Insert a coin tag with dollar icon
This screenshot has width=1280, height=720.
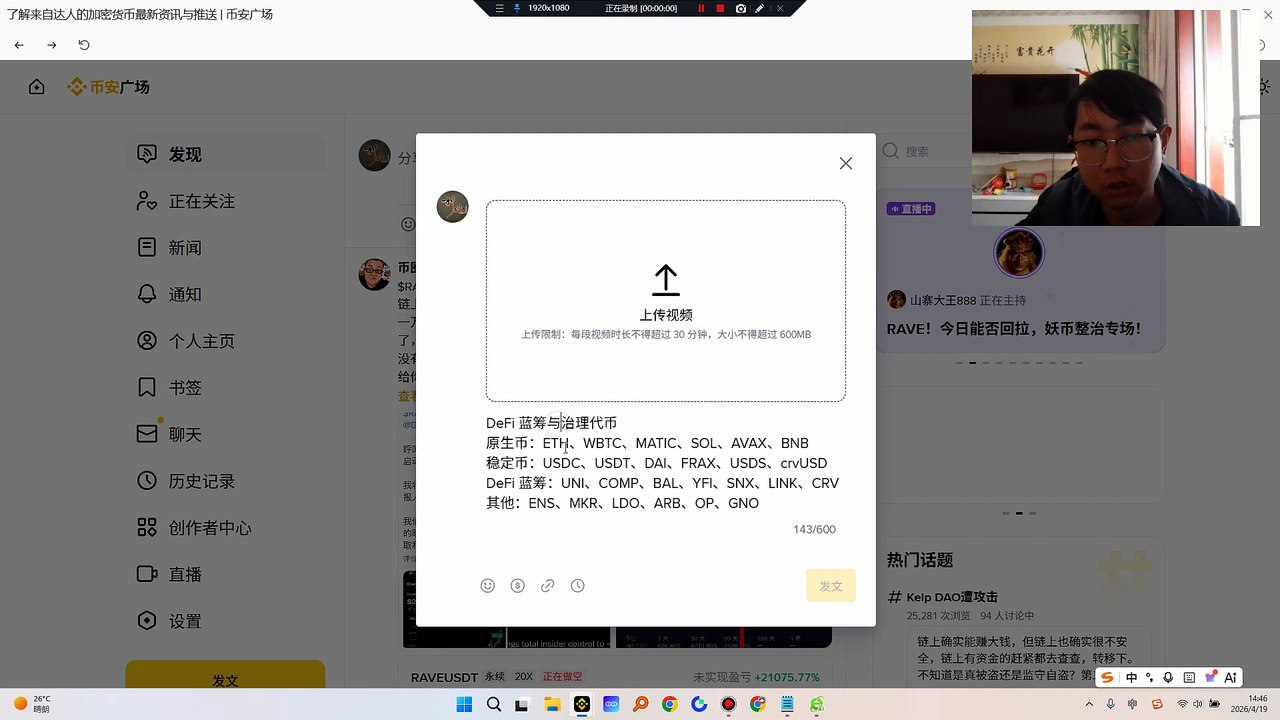pos(518,586)
